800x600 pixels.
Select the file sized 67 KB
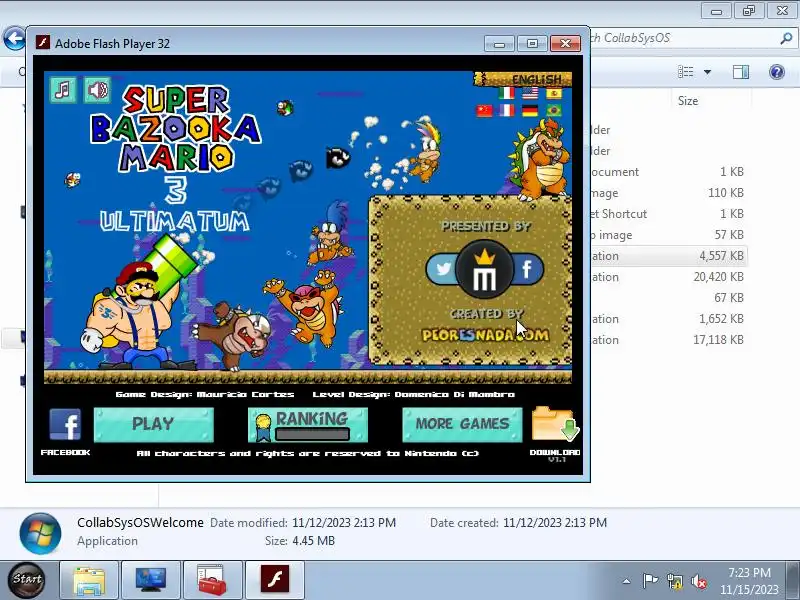coord(668,297)
